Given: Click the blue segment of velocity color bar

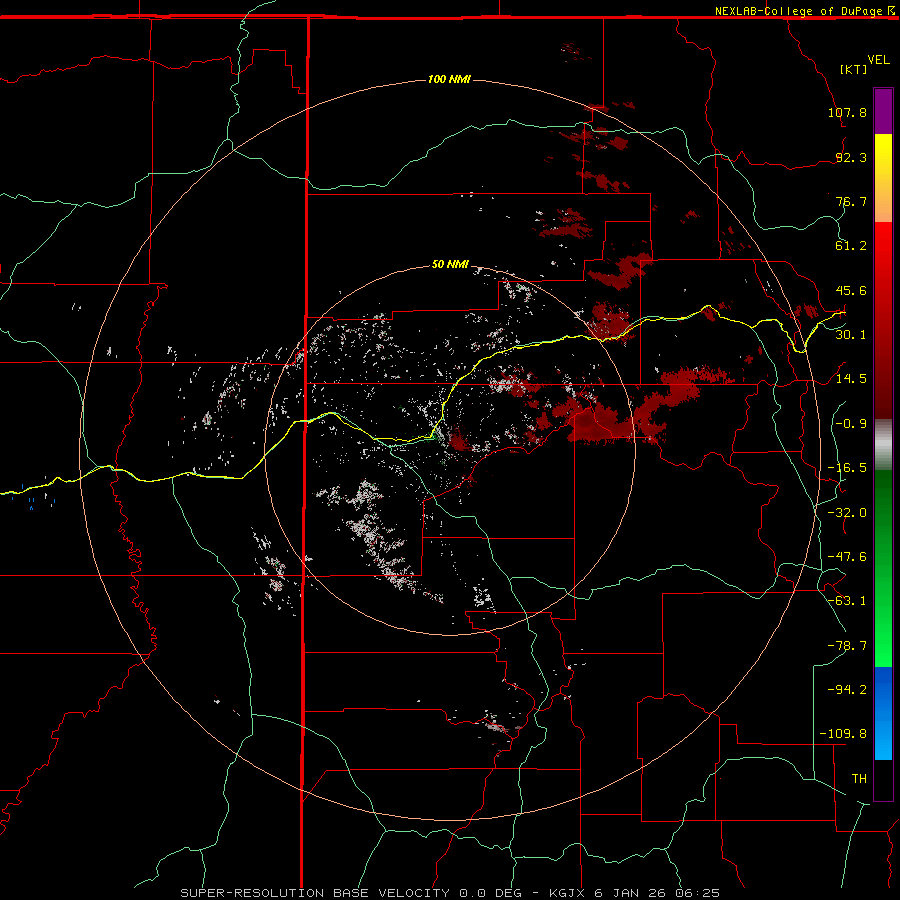Looking at the screenshot, I should pyautogui.click(x=883, y=713).
